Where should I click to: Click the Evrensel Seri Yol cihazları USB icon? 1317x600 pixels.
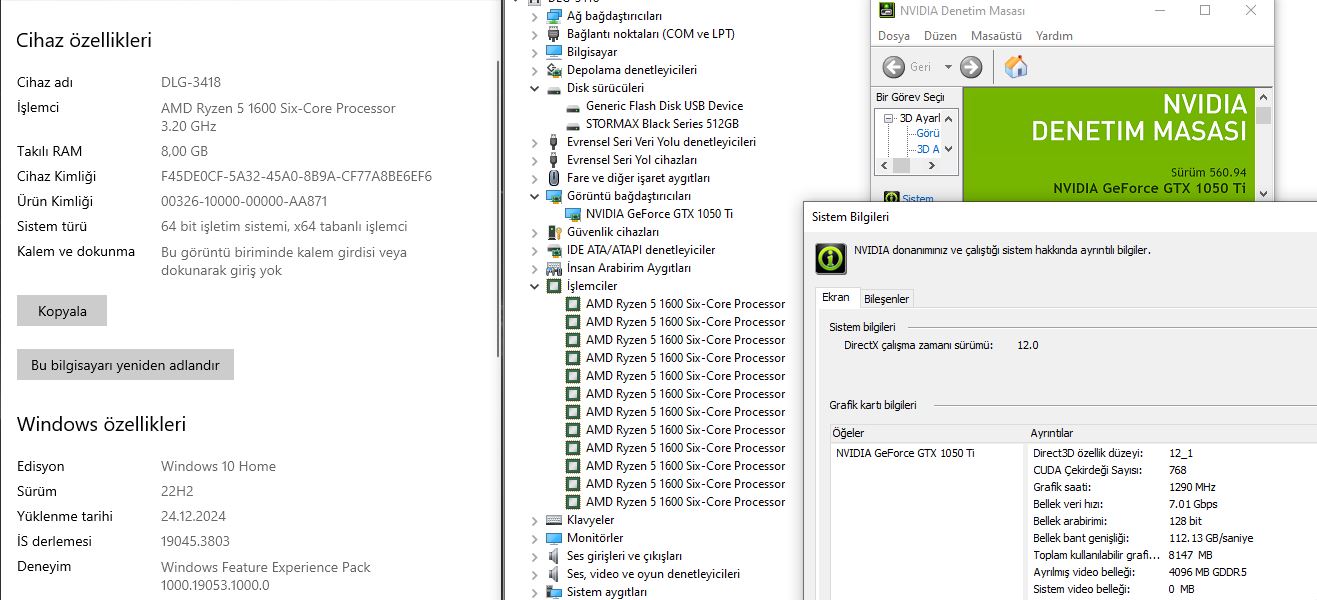coord(554,160)
